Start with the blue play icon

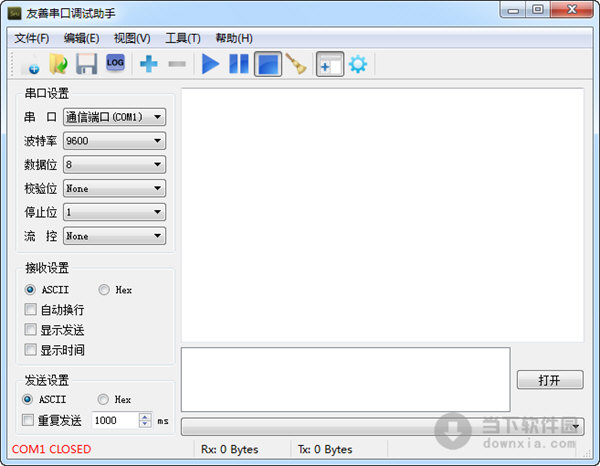click(x=210, y=64)
